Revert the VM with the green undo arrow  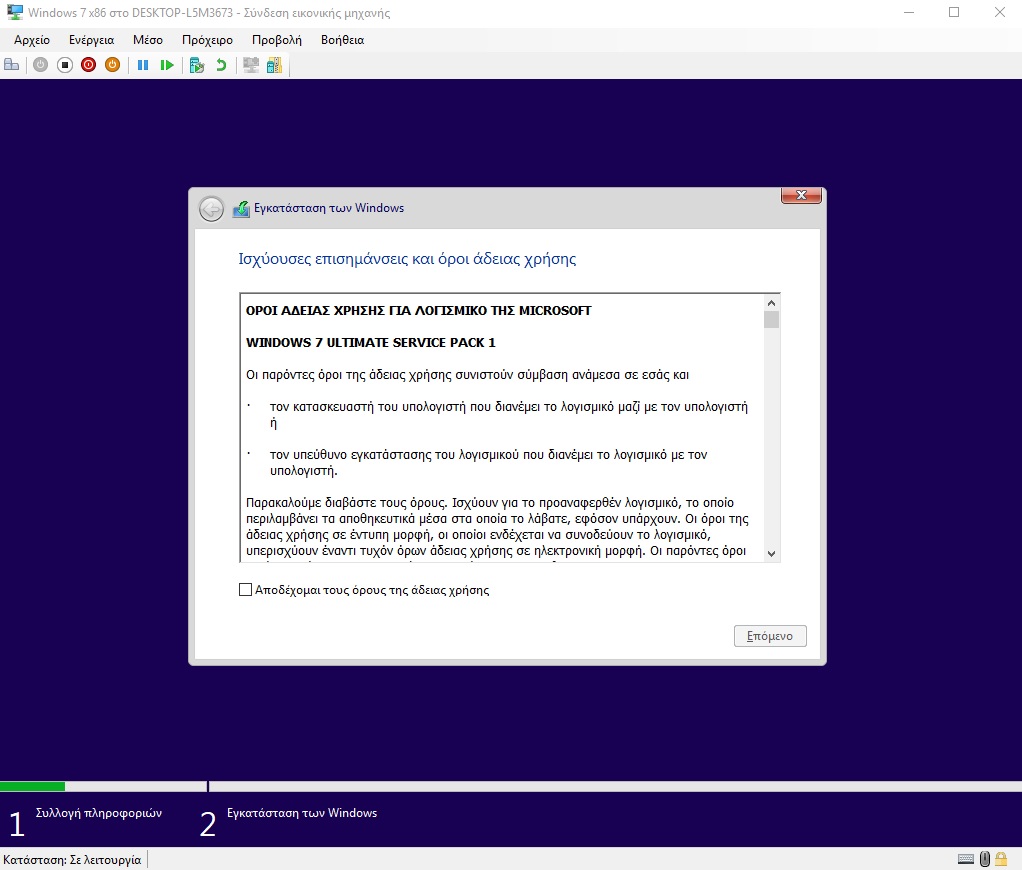click(x=221, y=65)
